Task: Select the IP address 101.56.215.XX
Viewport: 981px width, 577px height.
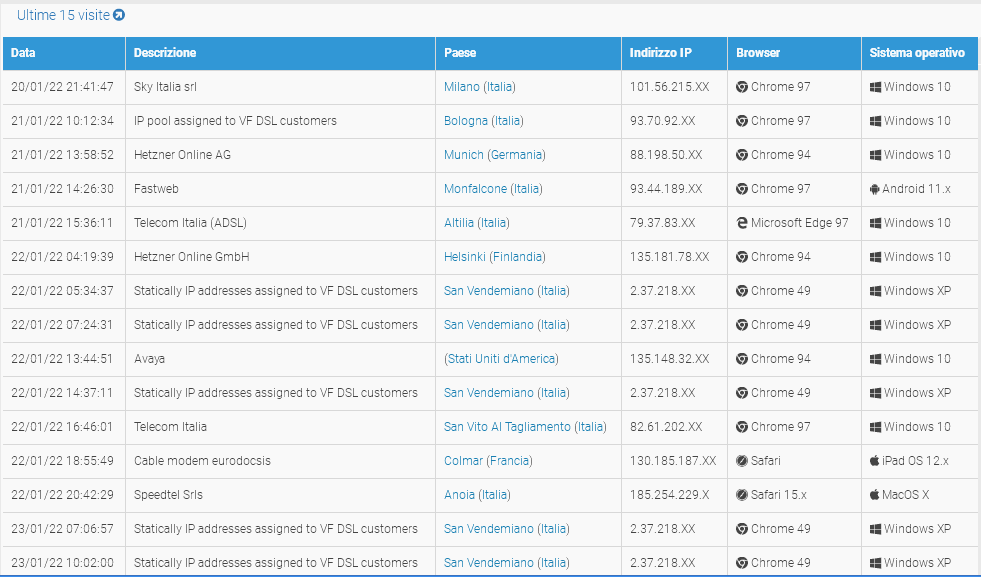Action: (x=669, y=87)
